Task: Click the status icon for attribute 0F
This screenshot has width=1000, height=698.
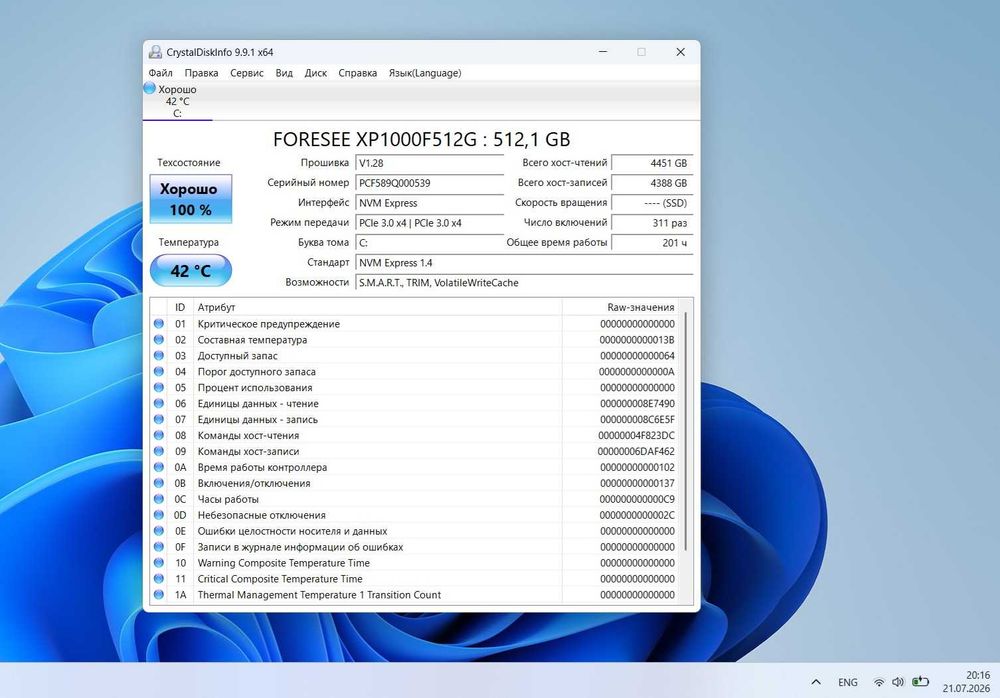Action: (x=159, y=547)
